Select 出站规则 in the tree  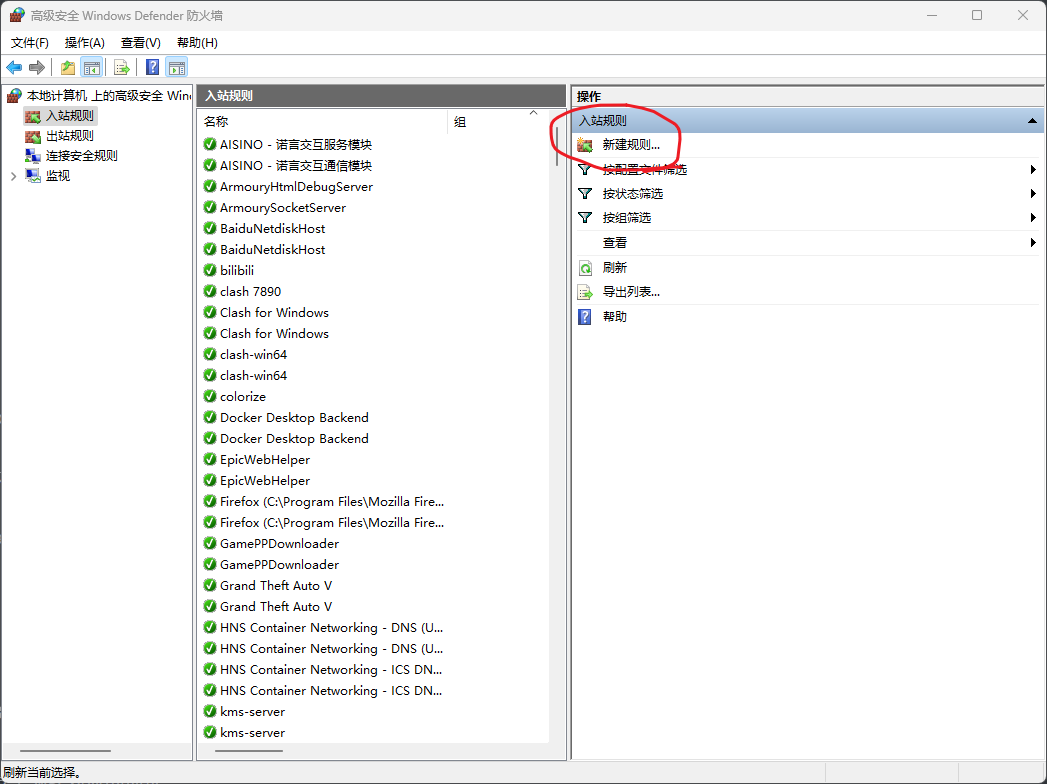pyautogui.click(x=69, y=136)
